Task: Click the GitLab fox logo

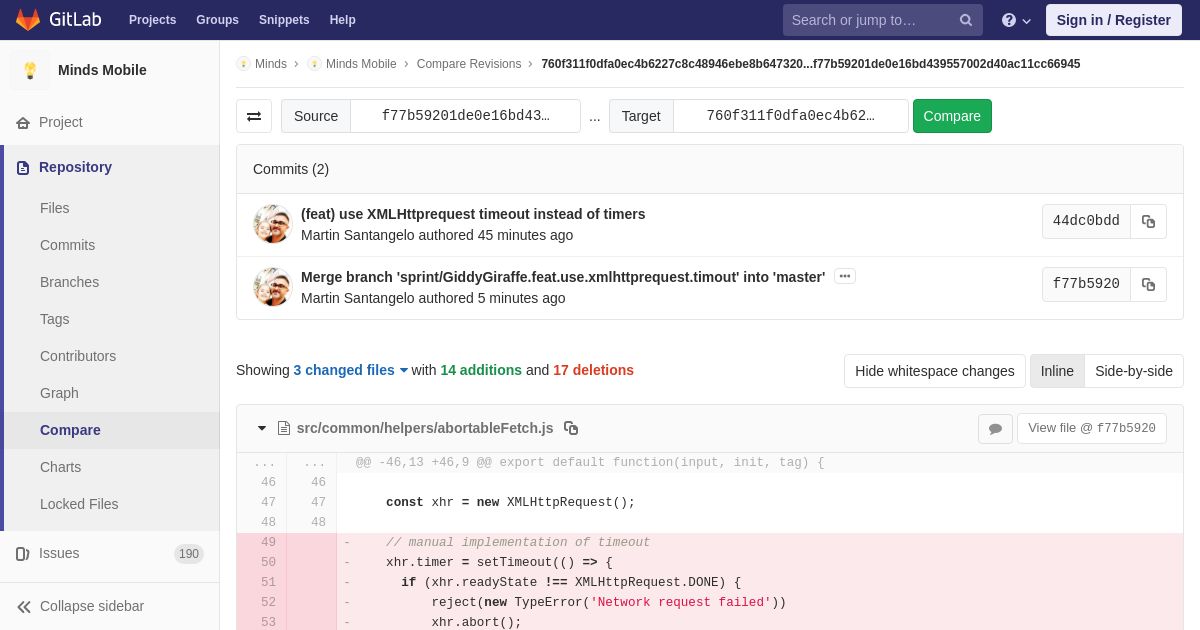Action: click(x=28, y=20)
